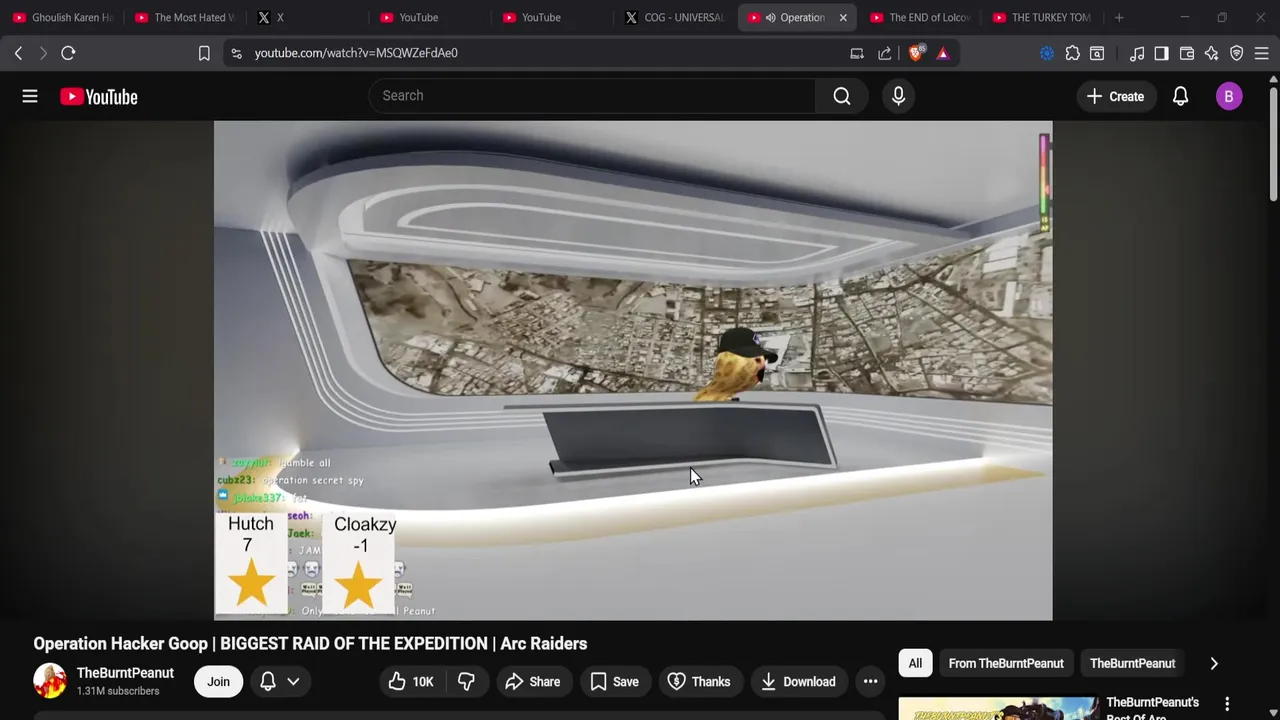Click the install app icon in address bar
Viewport: 1280px width, 720px height.
[x=857, y=53]
